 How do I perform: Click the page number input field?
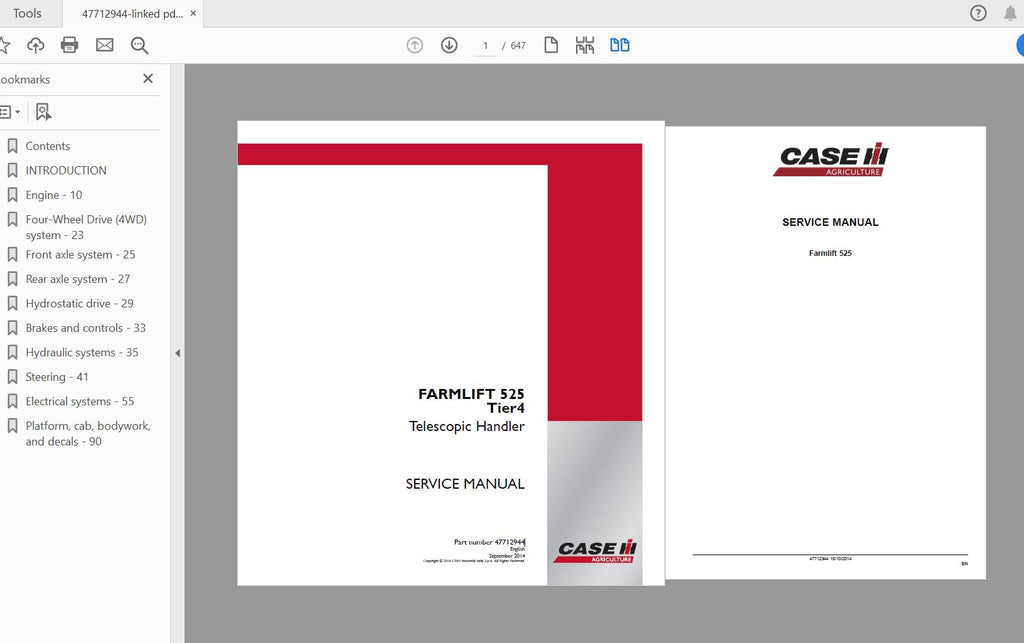(x=485, y=46)
